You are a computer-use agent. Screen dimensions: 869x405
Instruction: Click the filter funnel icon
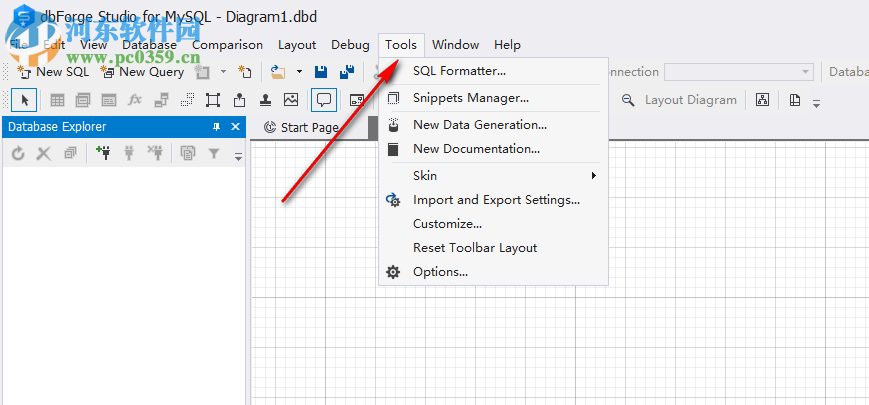(214, 153)
